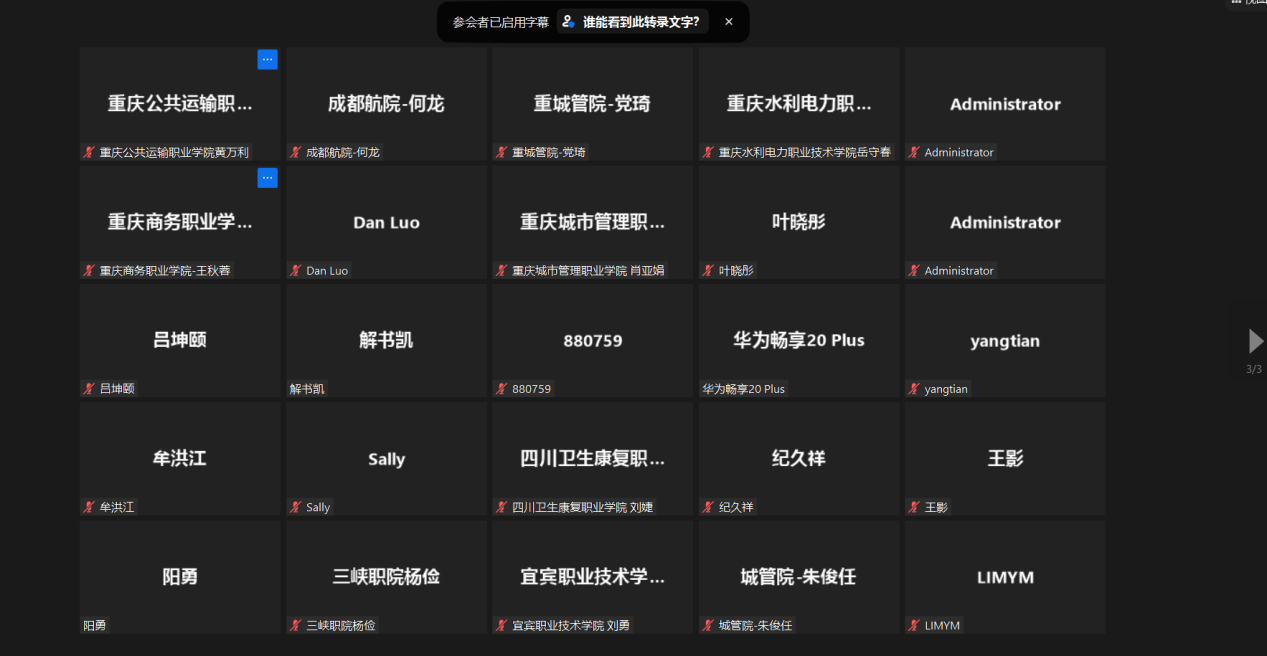1267x656 pixels.
Task: Click yangtian's muted microphone icon
Action: (914, 389)
